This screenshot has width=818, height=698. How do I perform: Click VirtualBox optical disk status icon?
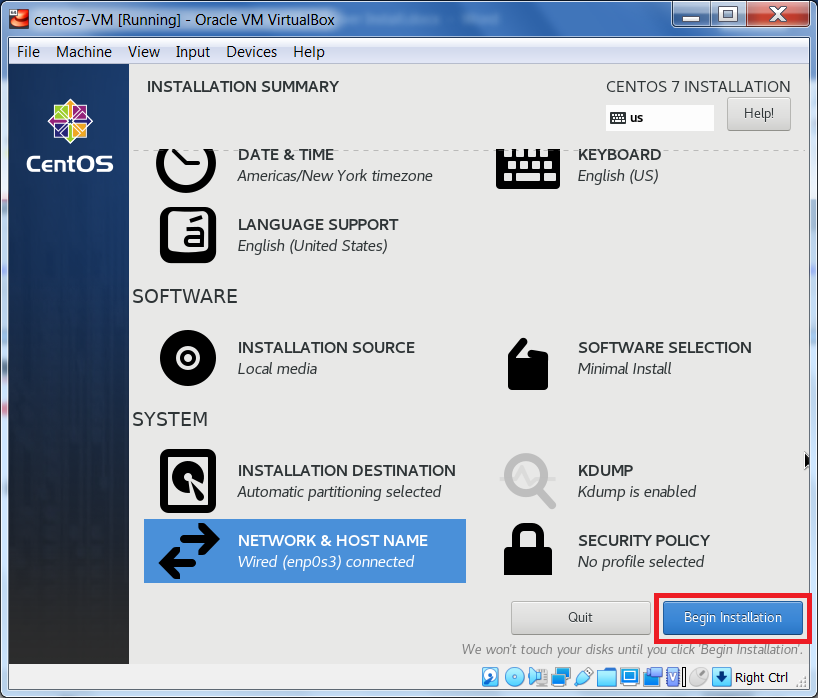pyautogui.click(x=514, y=677)
